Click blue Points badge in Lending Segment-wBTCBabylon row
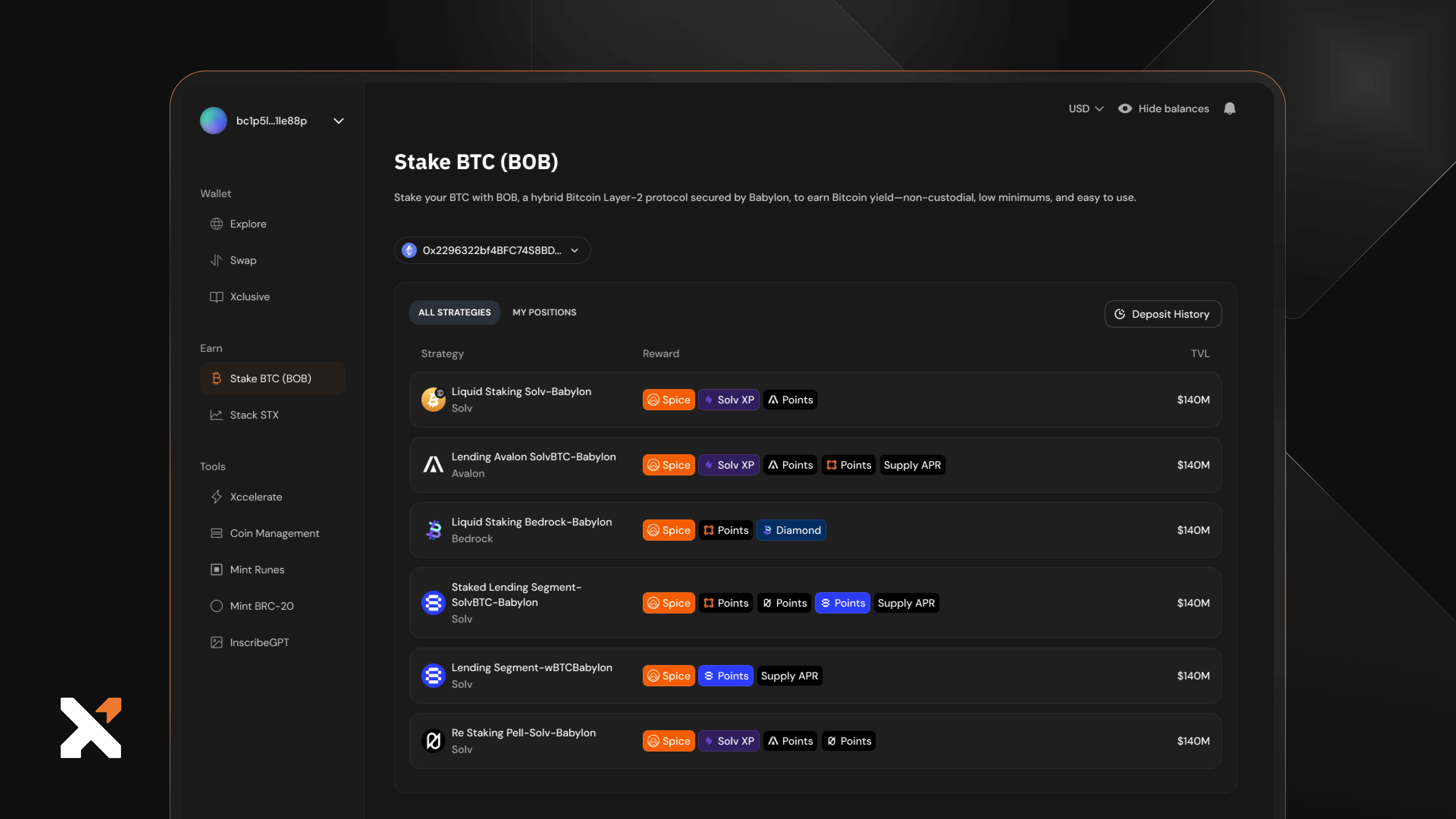This screenshot has width=1456, height=819. click(726, 676)
